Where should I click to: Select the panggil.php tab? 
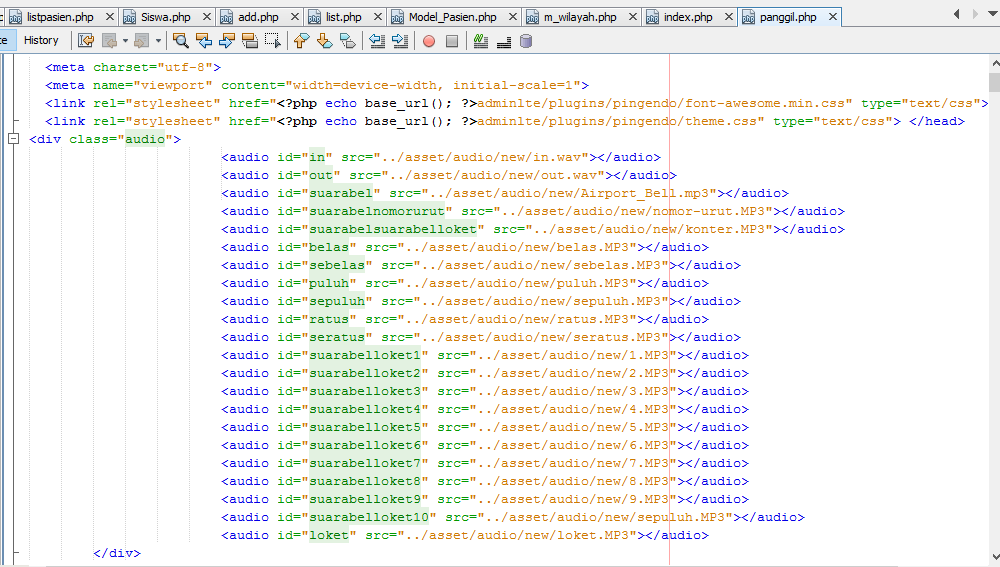[x=788, y=17]
